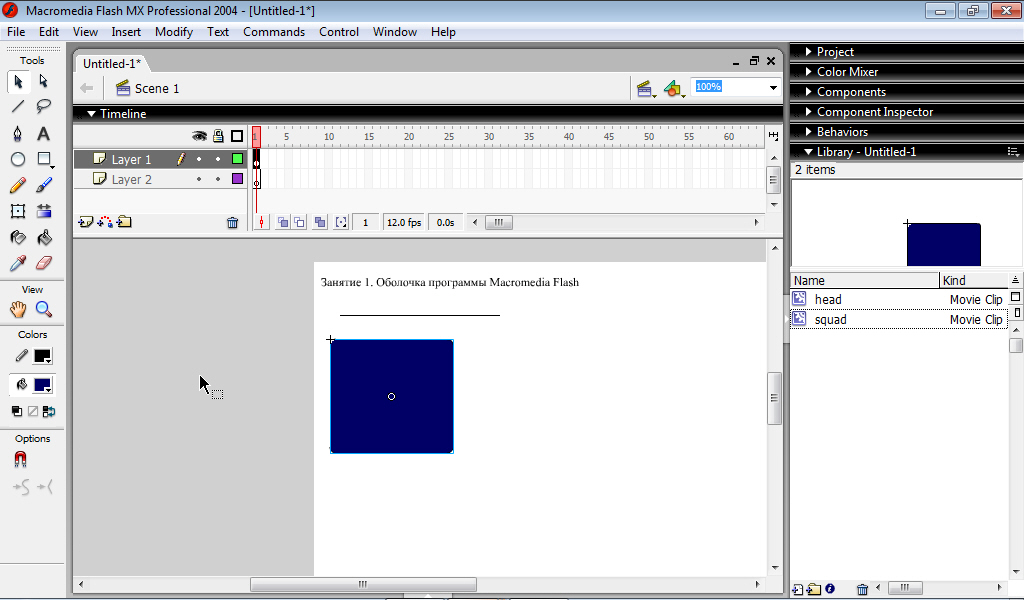
Task: Open the Modify menu
Action: [x=174, y=32]
